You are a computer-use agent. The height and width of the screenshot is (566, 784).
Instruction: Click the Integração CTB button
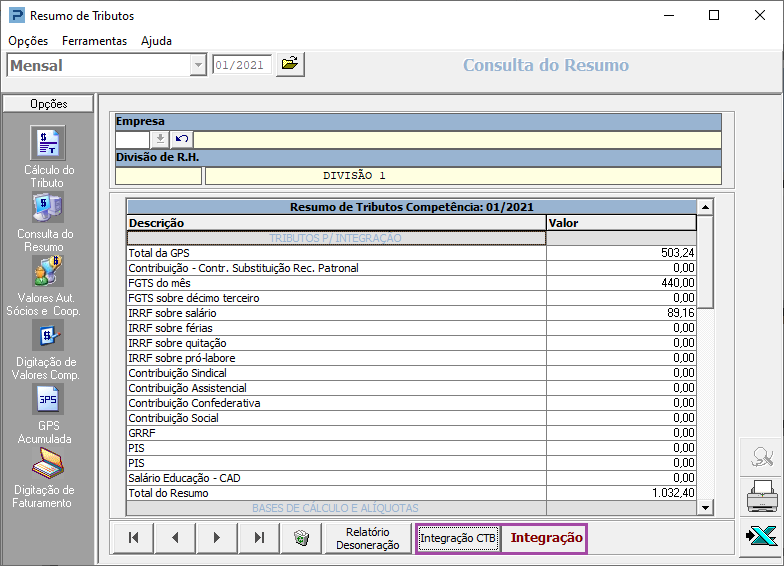tap(458, 538)
